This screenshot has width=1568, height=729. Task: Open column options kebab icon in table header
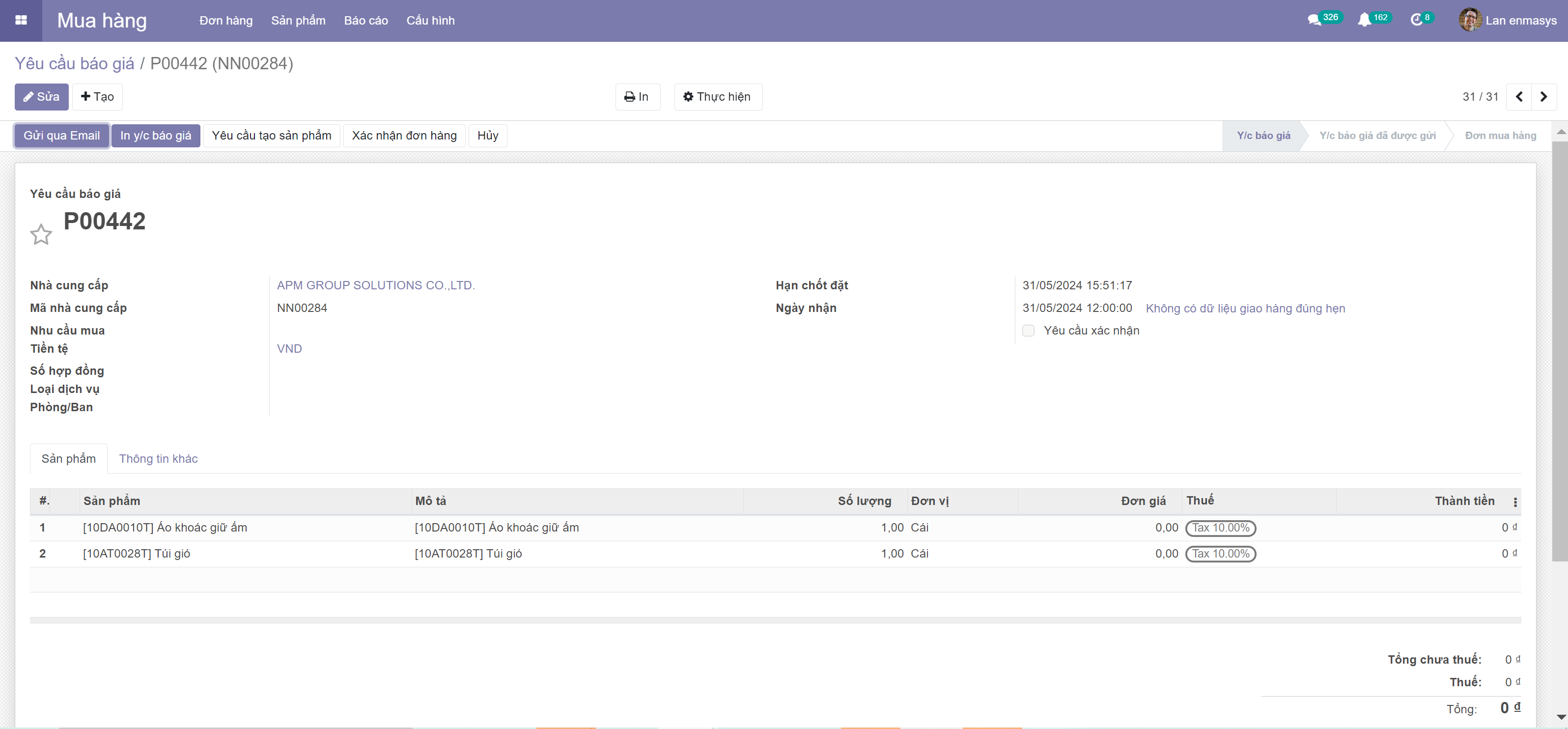[x=1515, y=502]
